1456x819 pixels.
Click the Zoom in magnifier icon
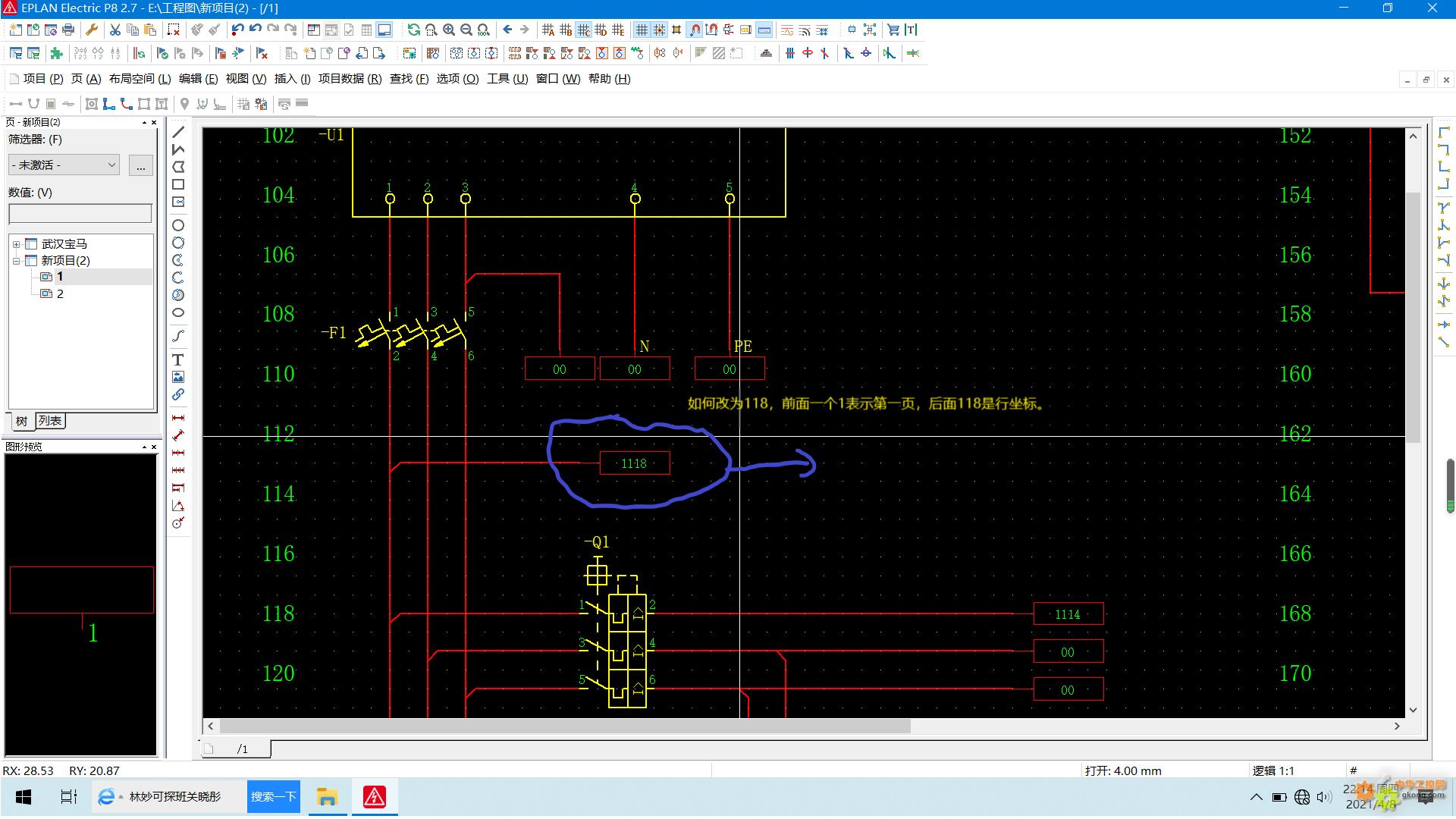coord(449,30)
